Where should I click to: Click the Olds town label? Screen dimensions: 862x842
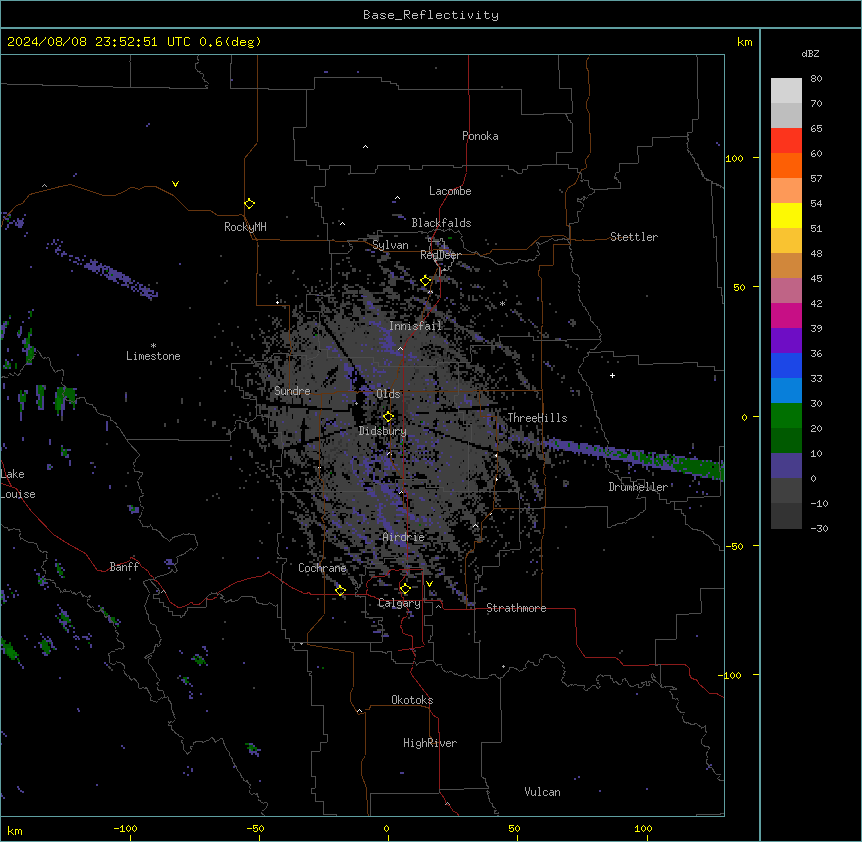click(388, 394)
